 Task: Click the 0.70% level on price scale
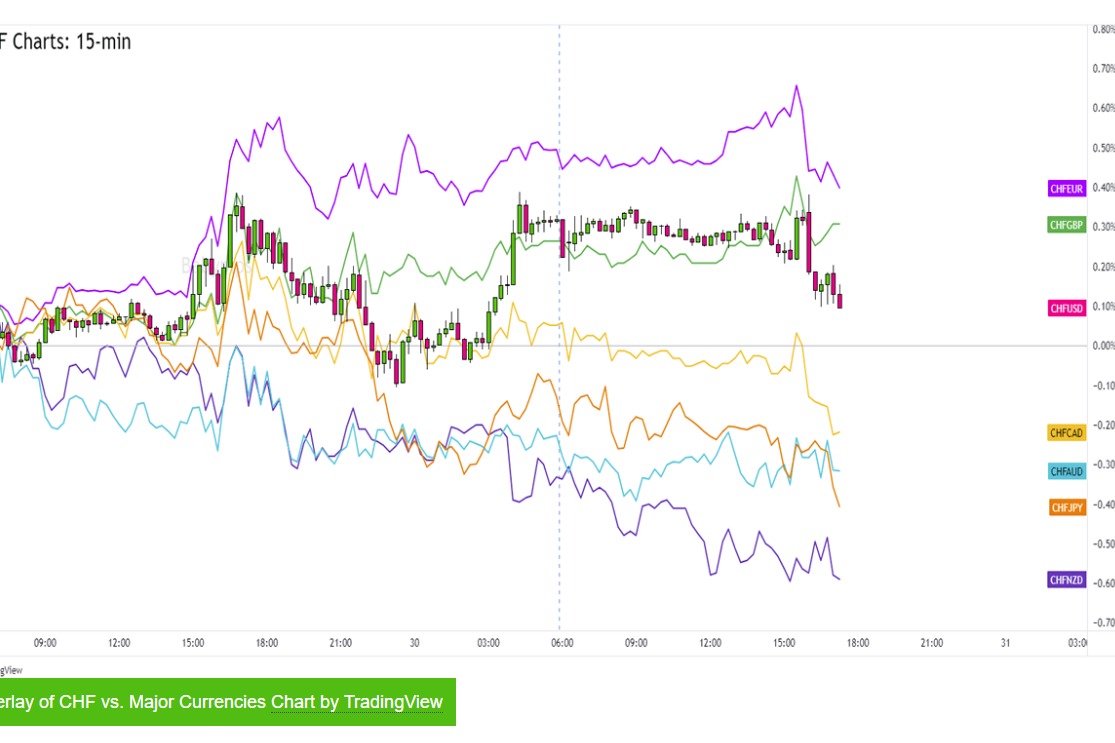pos(1102,69)
